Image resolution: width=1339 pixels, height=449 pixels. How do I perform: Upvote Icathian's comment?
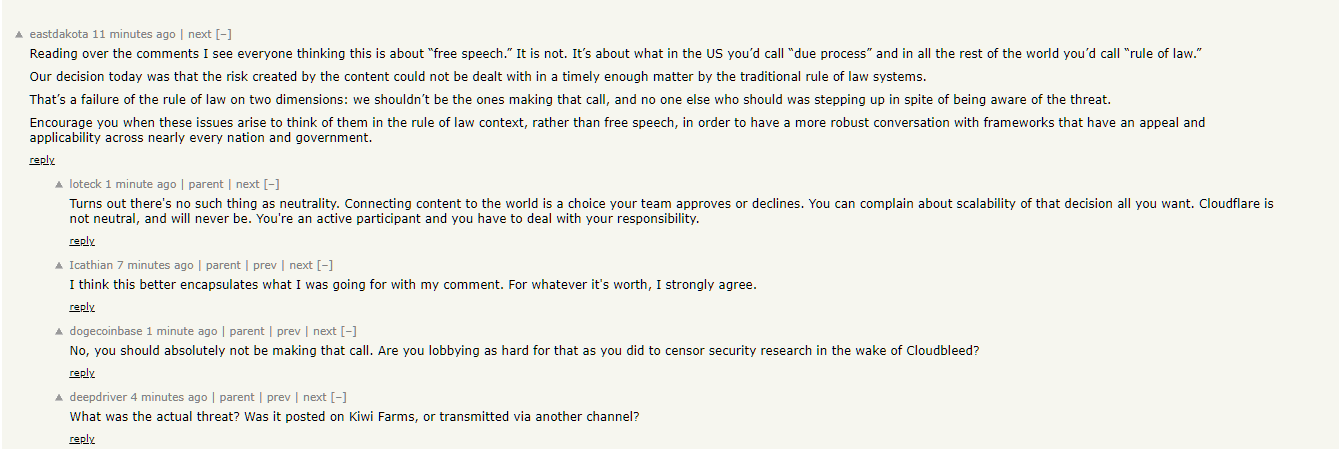[x=59, y=265]
